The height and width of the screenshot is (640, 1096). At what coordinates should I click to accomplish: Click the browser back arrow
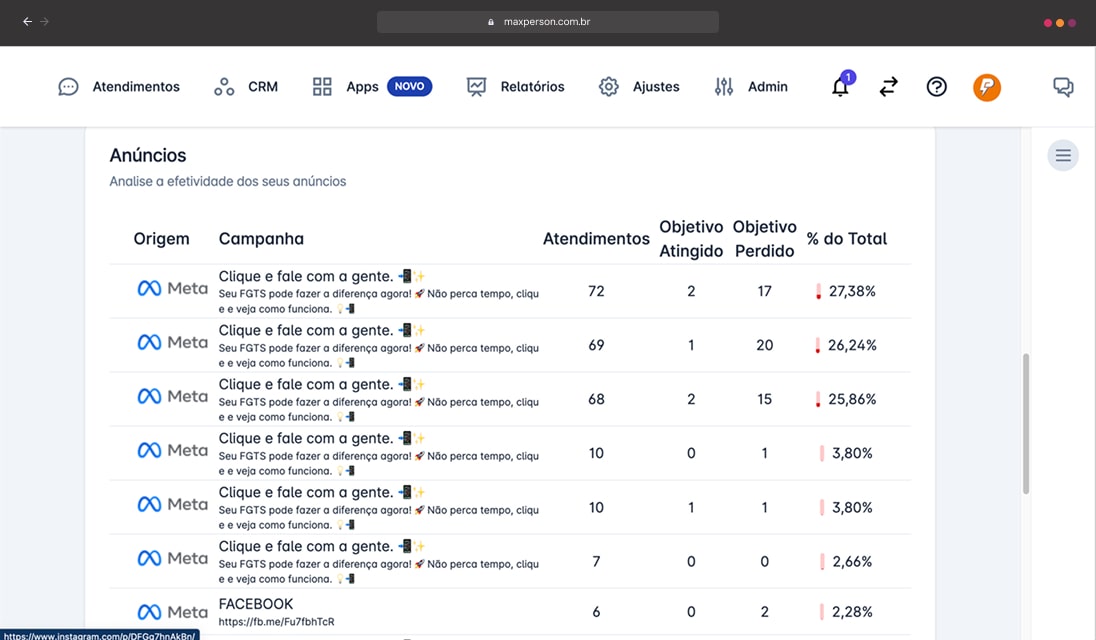coord(27,21)
